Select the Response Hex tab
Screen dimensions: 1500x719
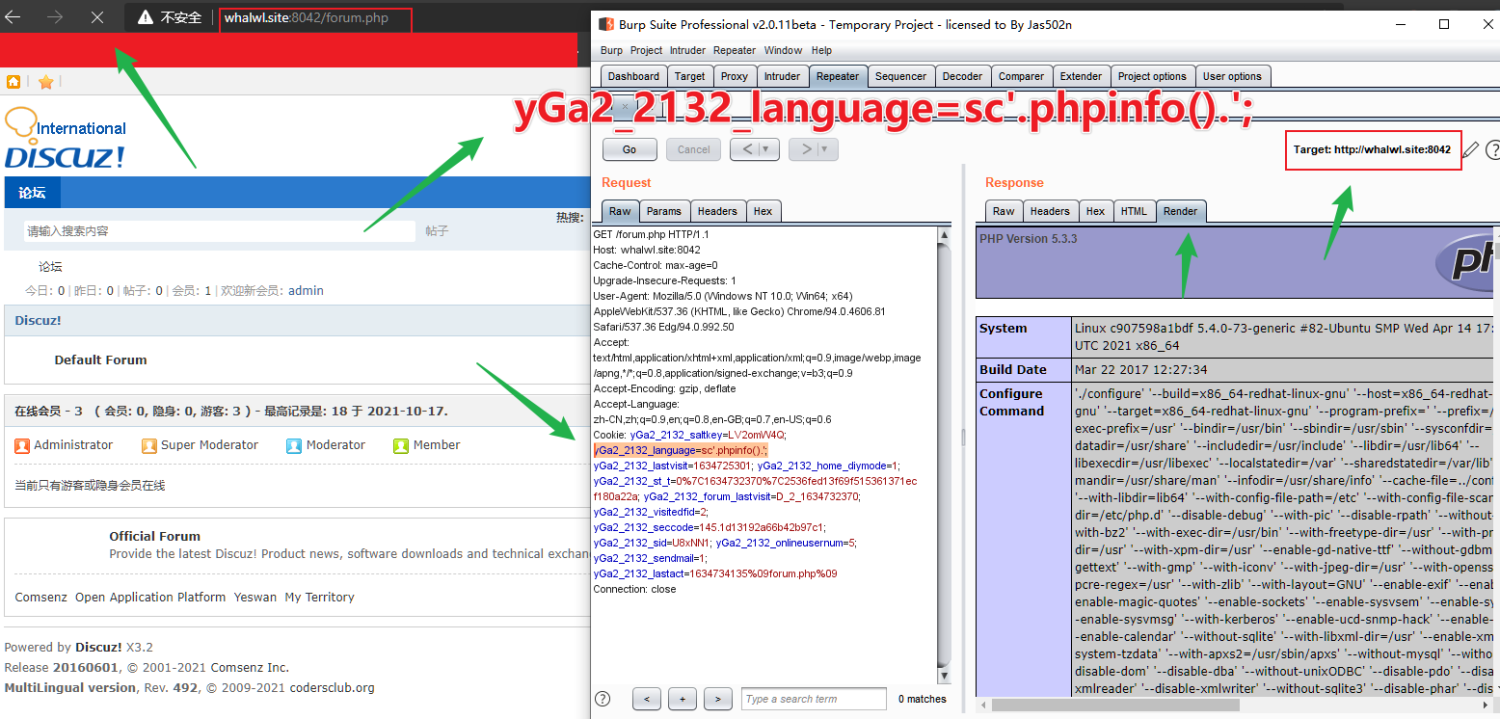click(x=1096, y=211)
